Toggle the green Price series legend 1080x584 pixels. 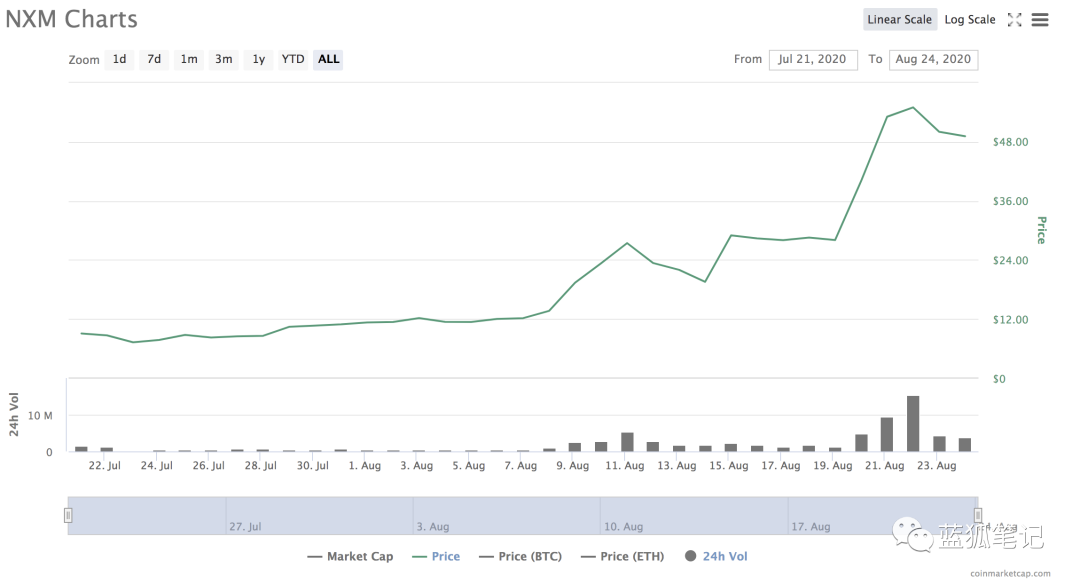[x=436, y=556]
